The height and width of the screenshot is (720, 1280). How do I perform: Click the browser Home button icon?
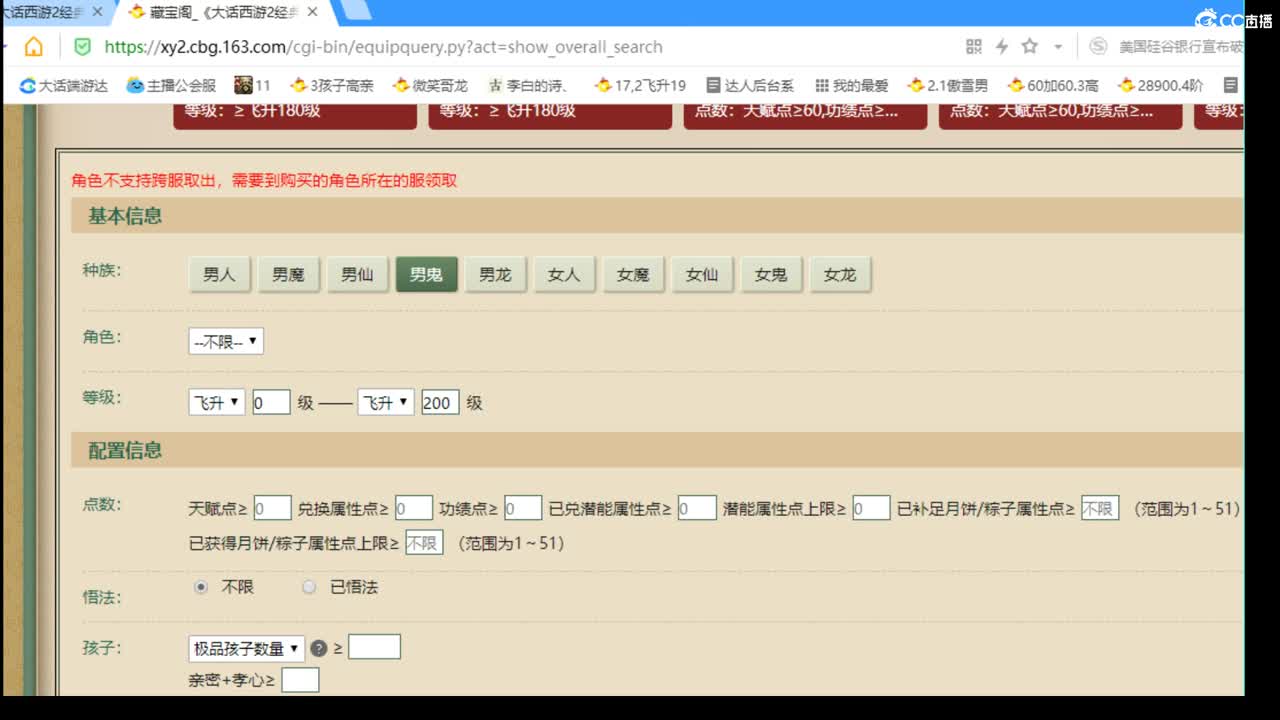point(35,46)
